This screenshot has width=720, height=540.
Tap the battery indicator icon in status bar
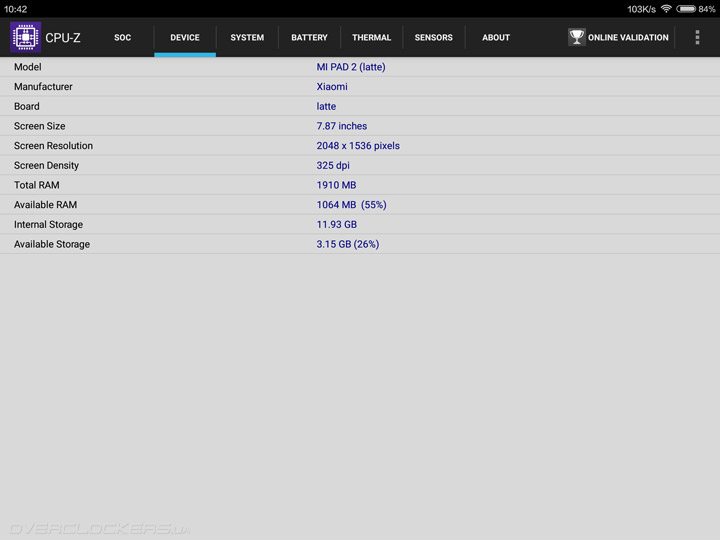click(686, 9)
